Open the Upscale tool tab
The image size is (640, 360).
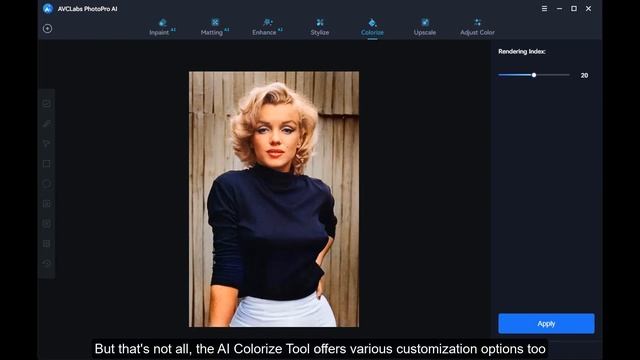pyautogui.click(x=425, y=27)
